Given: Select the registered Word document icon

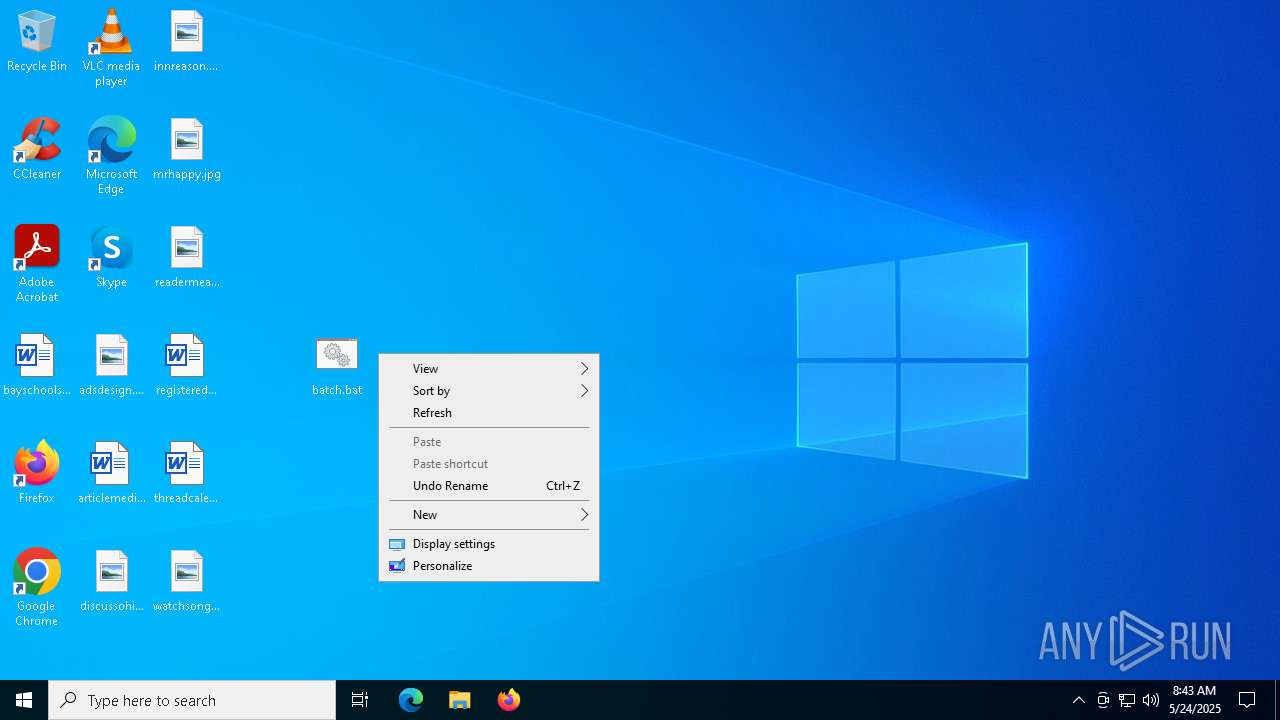Looking at the screenshot, I should (186, 365).
